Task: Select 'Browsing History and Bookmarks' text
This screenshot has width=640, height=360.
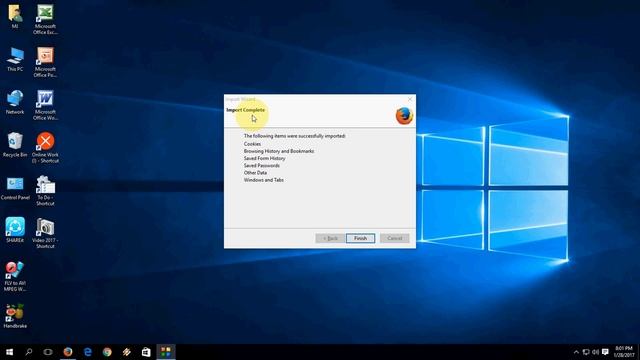Action: point(279,151)
